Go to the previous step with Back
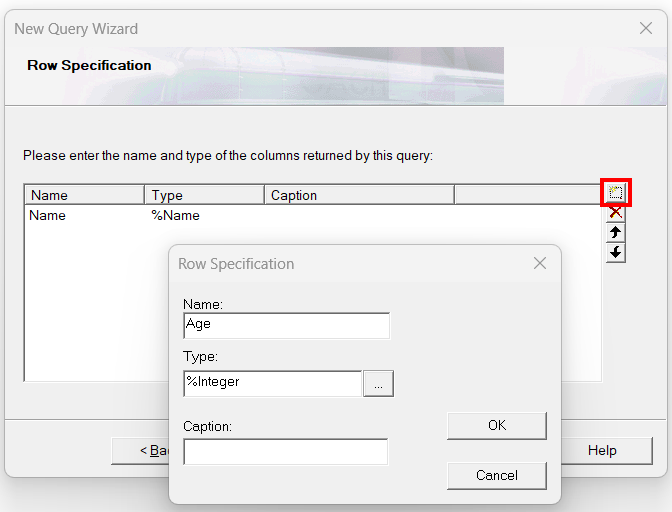The width and height of the screenshot is (672, 512). click(140, 451)
